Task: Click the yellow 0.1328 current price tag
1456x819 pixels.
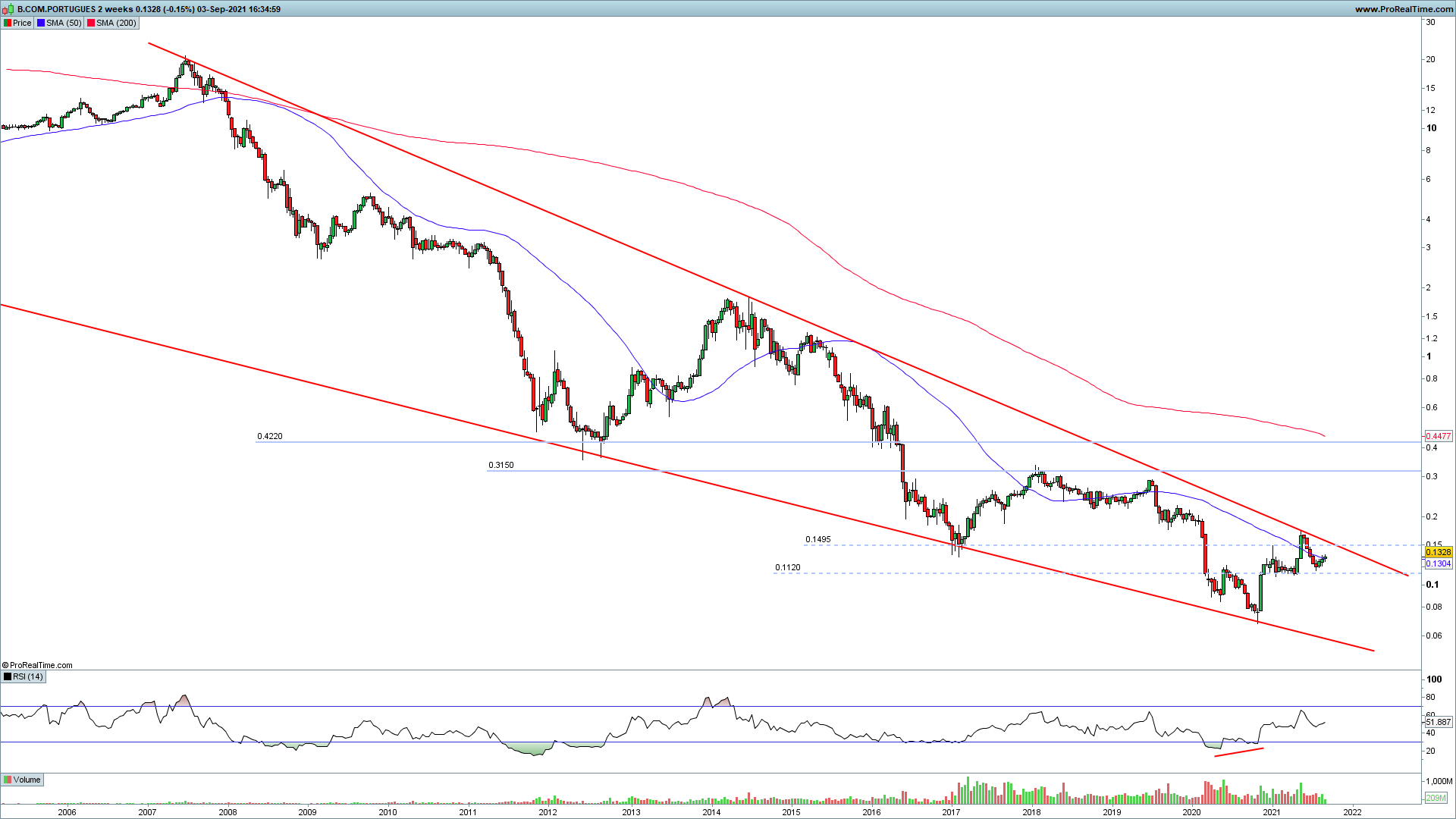Action: click(1438, 552)
